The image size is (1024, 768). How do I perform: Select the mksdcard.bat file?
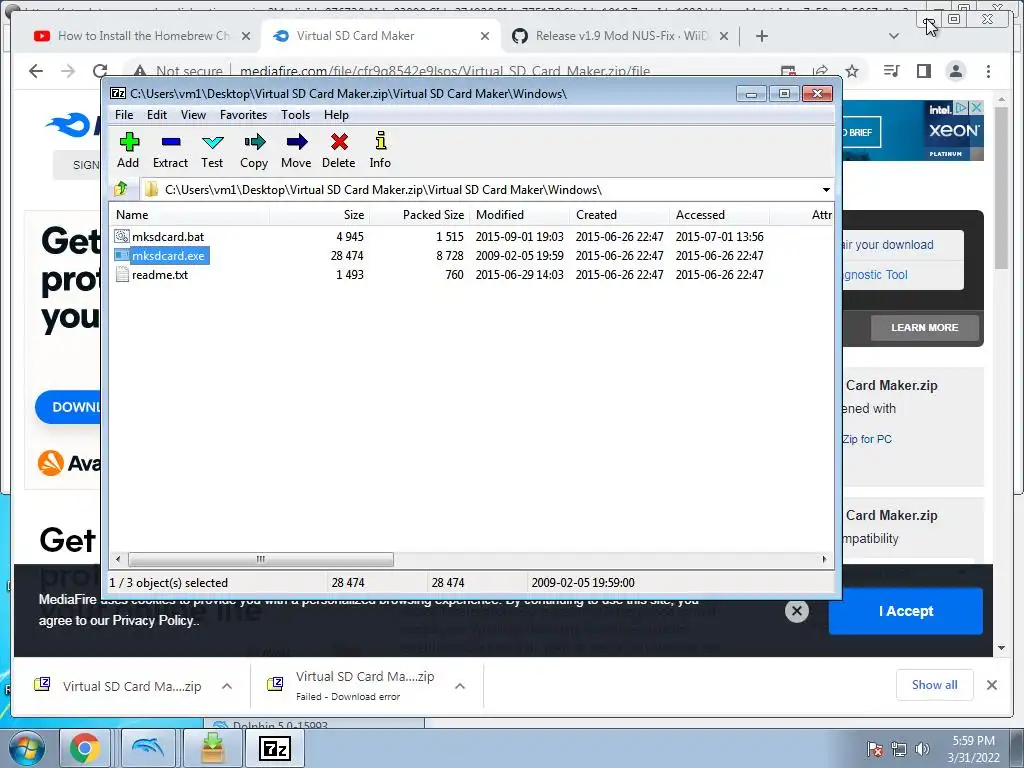[159, 236]
